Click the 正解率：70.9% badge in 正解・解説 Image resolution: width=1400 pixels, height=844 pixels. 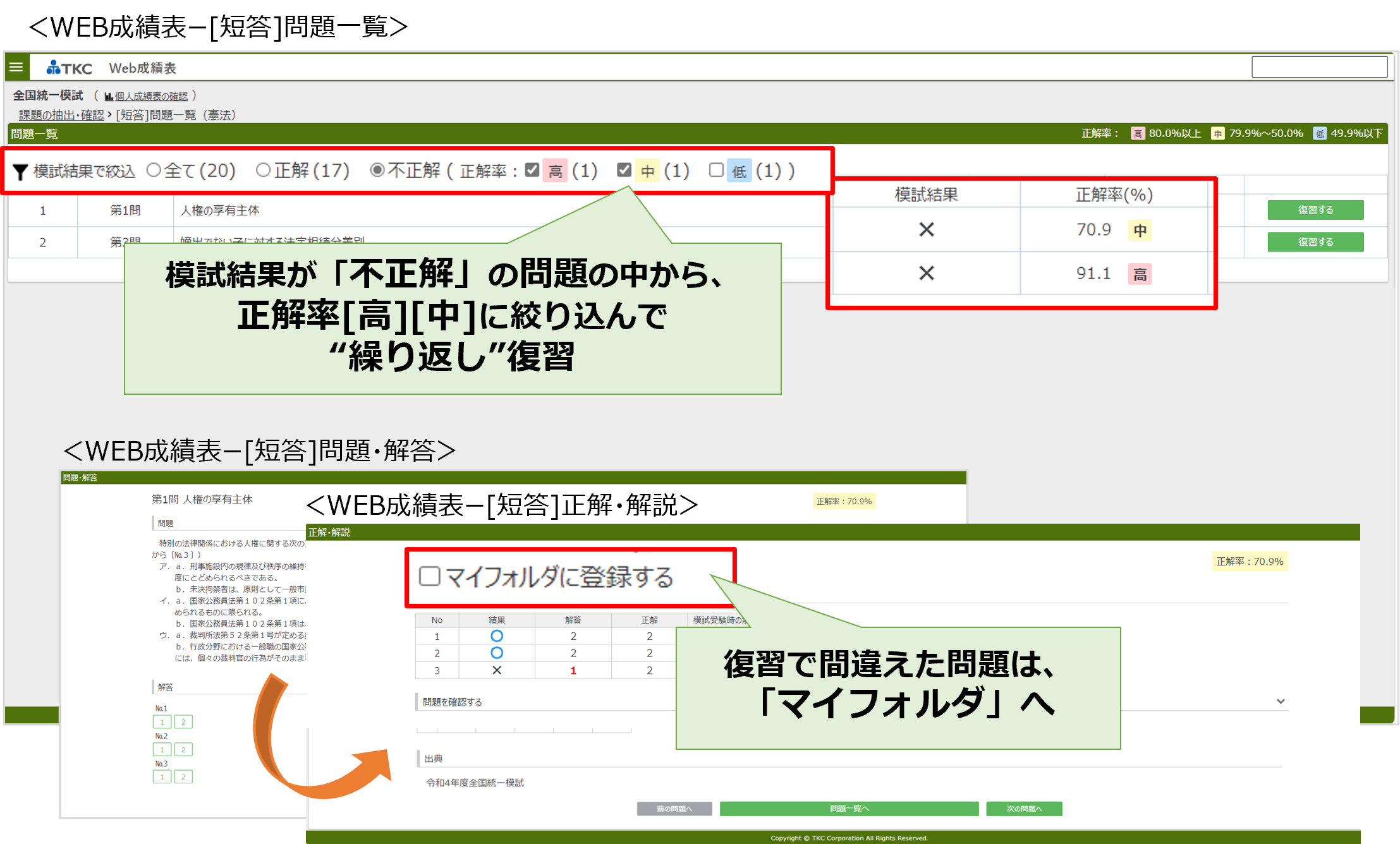click(1250, 561)
